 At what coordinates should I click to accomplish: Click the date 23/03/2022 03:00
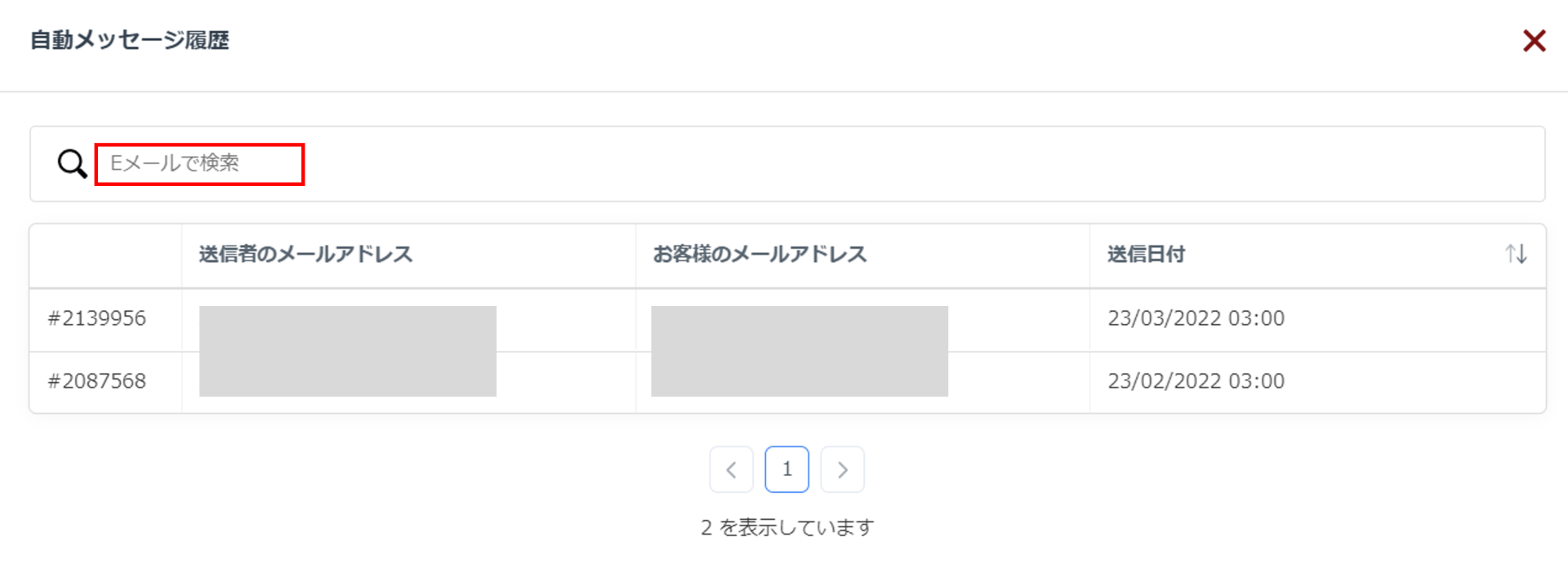point(1196,318)
